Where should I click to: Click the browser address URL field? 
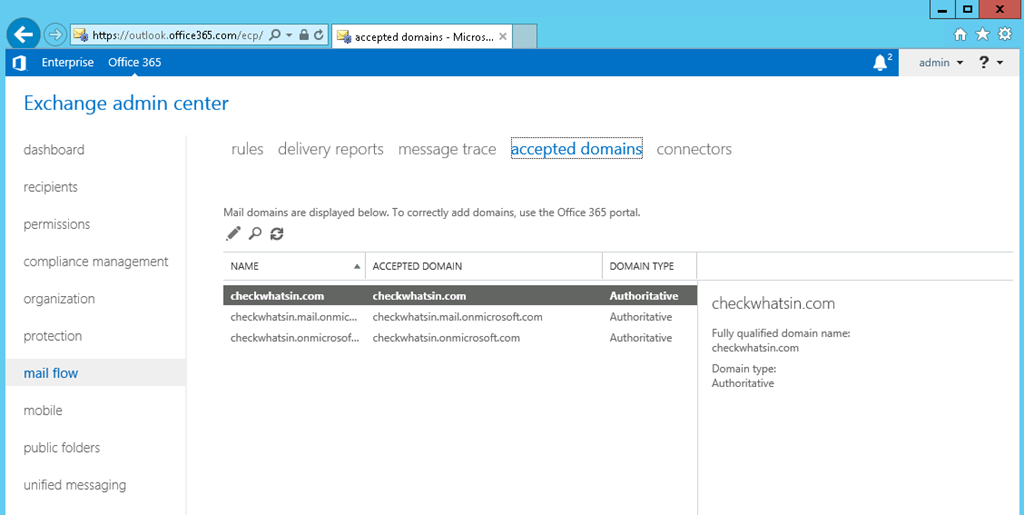[x=178, y=35]
